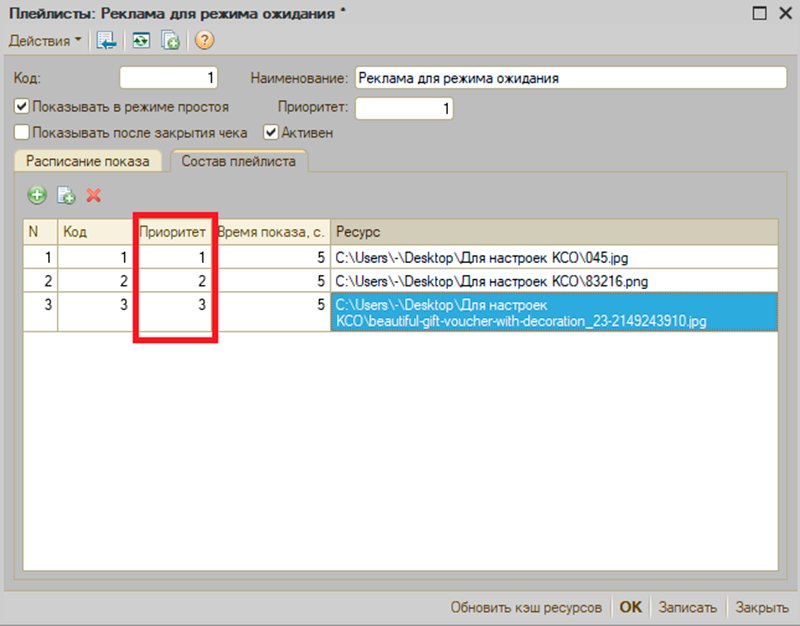Click the Код input field
Image resolution: width=800 pixels, height=626 pixels.
pyautogui.click(x=168, y=78)
